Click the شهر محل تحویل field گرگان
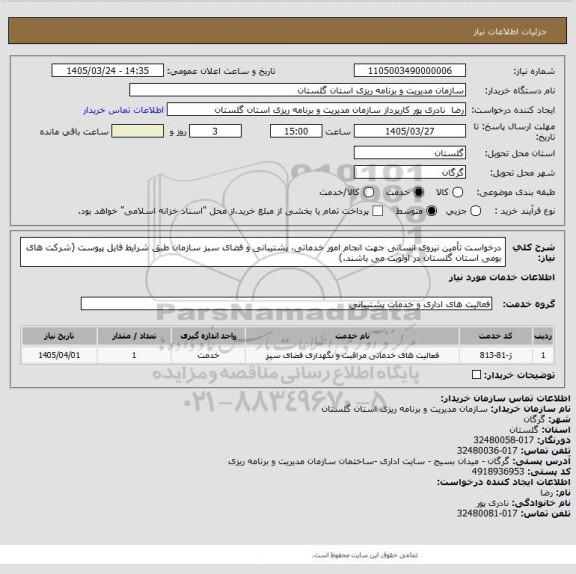This screenshot has width=576, height=574. [410, 172]
